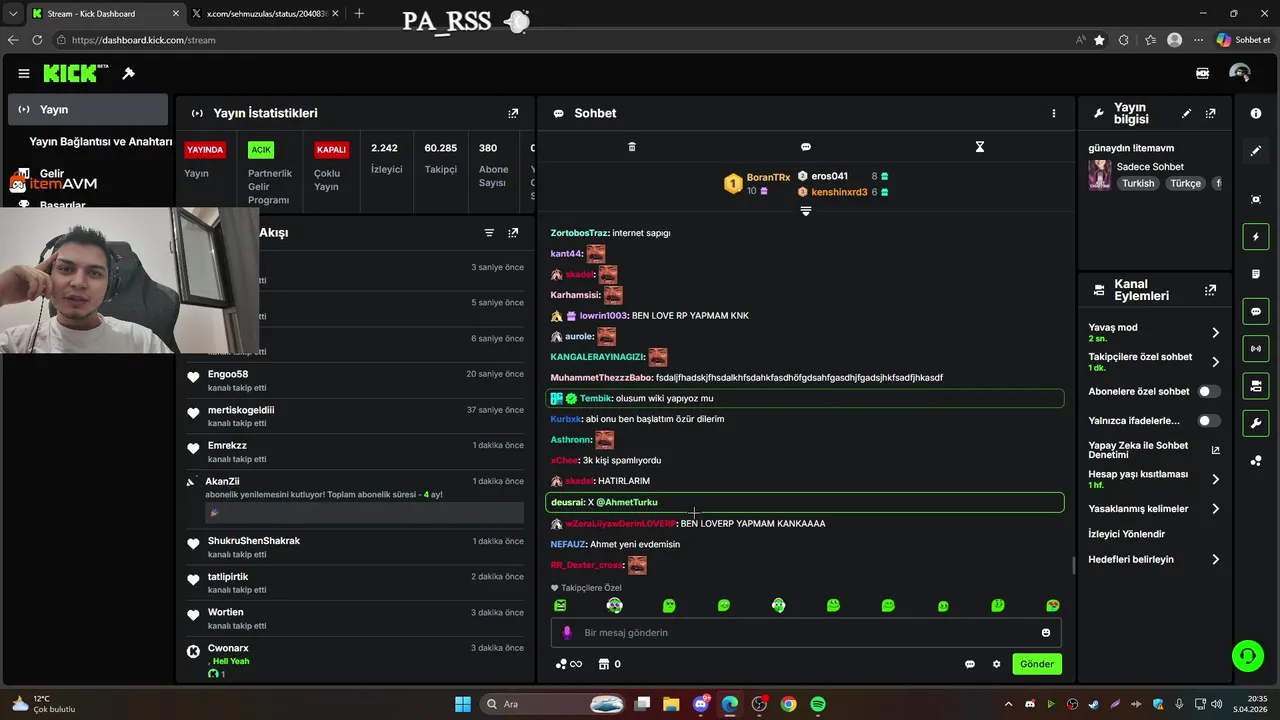The width and height of the screenshot is (1280, 720).
Task: Select the chat bubble icon under Sohbet header
Action: pyautogui.click(x=805, y=147)
